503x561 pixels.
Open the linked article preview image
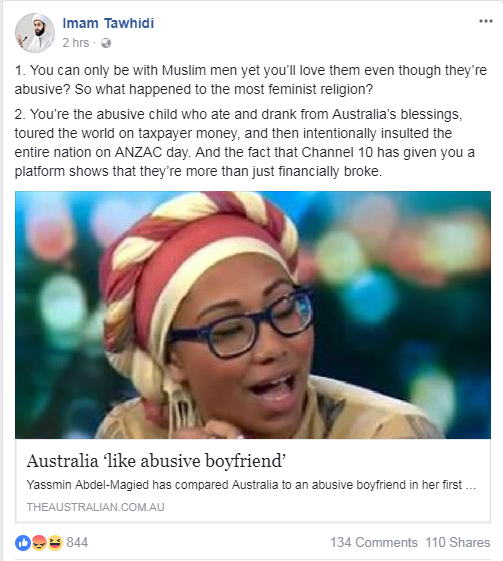[x=253, y=315]
